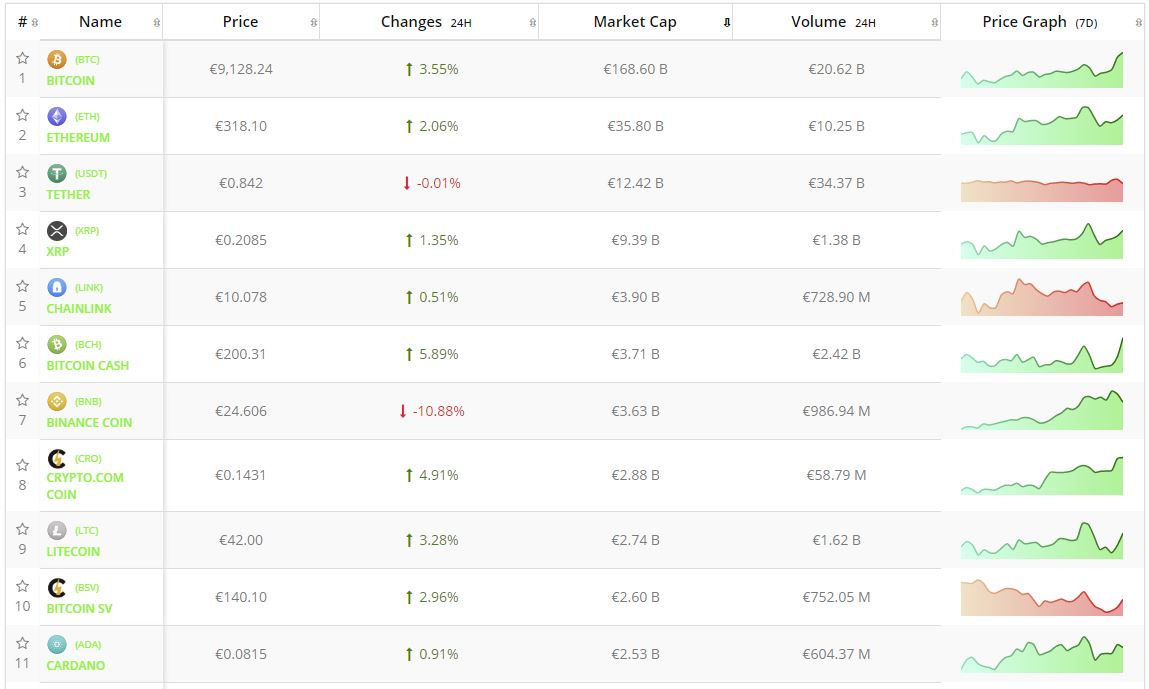
Task: Sort by Volume 24H column arrow
Action: [x=934, y=22]
